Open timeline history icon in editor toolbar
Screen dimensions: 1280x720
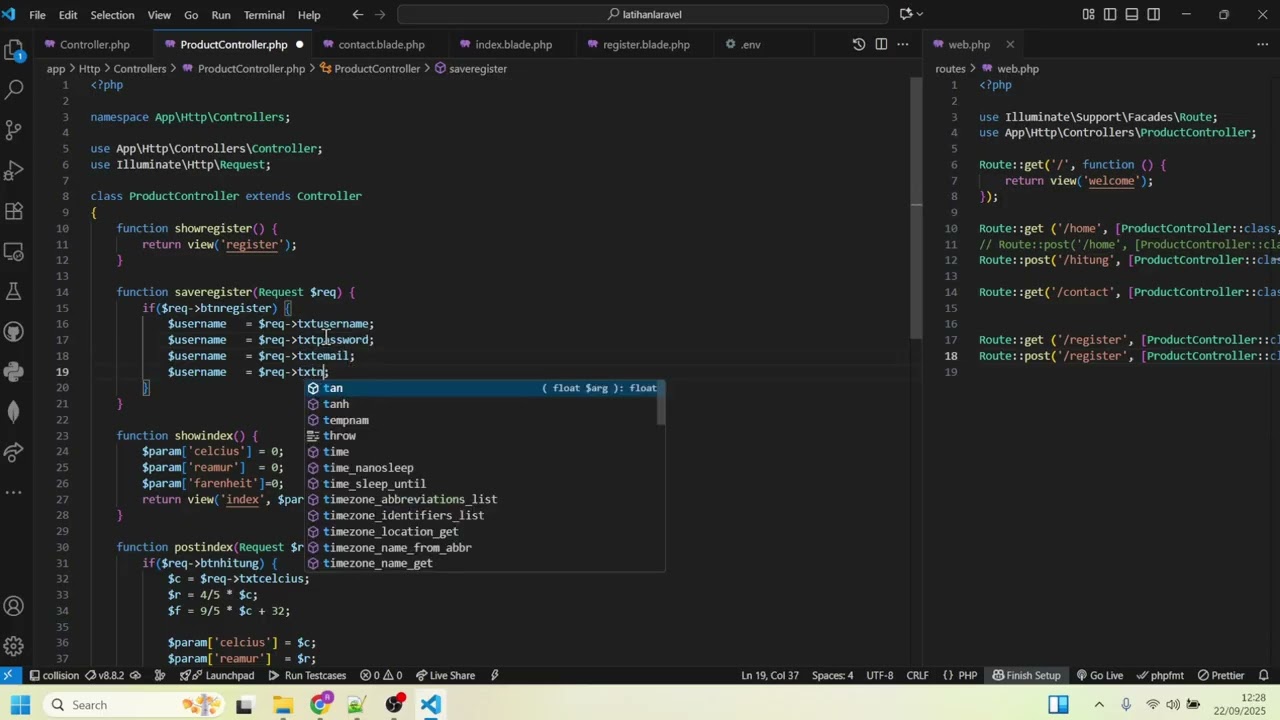tap(858, 45)
